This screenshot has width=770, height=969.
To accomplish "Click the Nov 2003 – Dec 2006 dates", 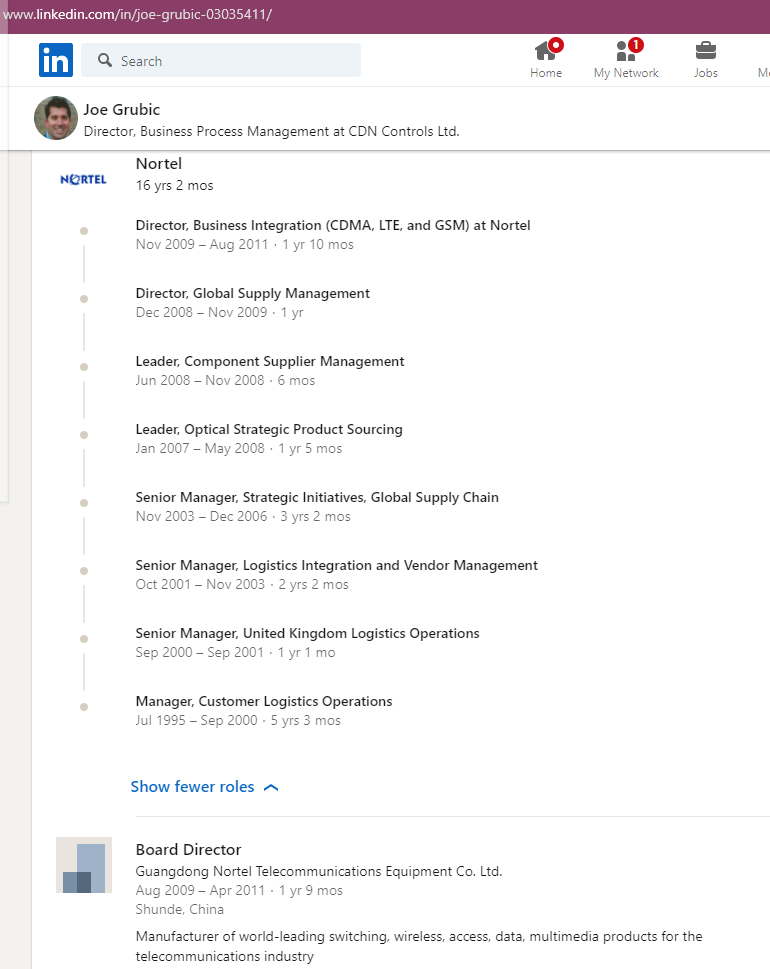I will coord(201,517).
